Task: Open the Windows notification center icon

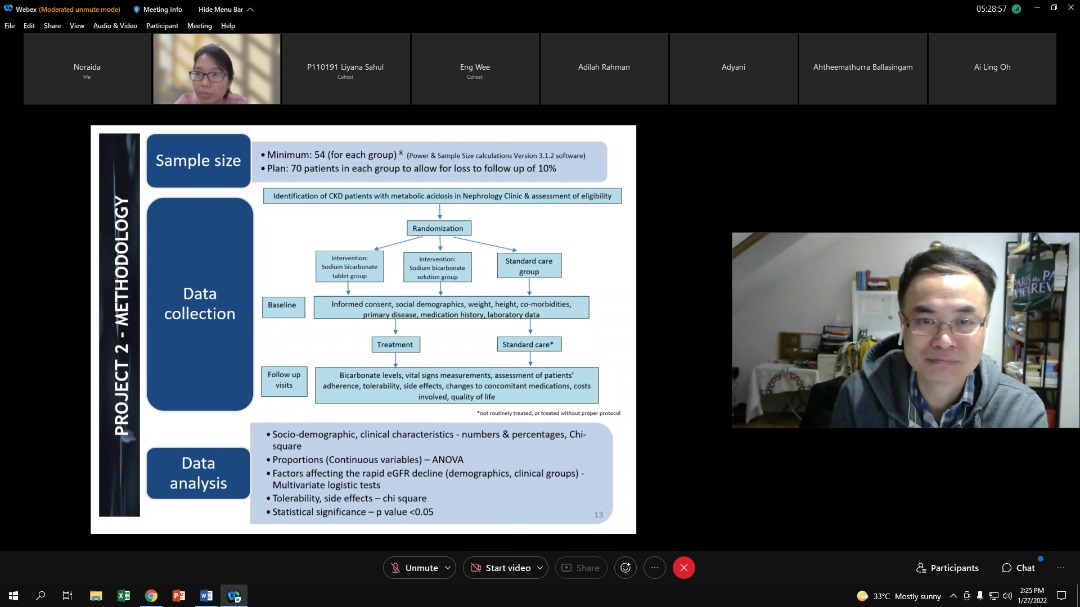Action: point(1060,596)
